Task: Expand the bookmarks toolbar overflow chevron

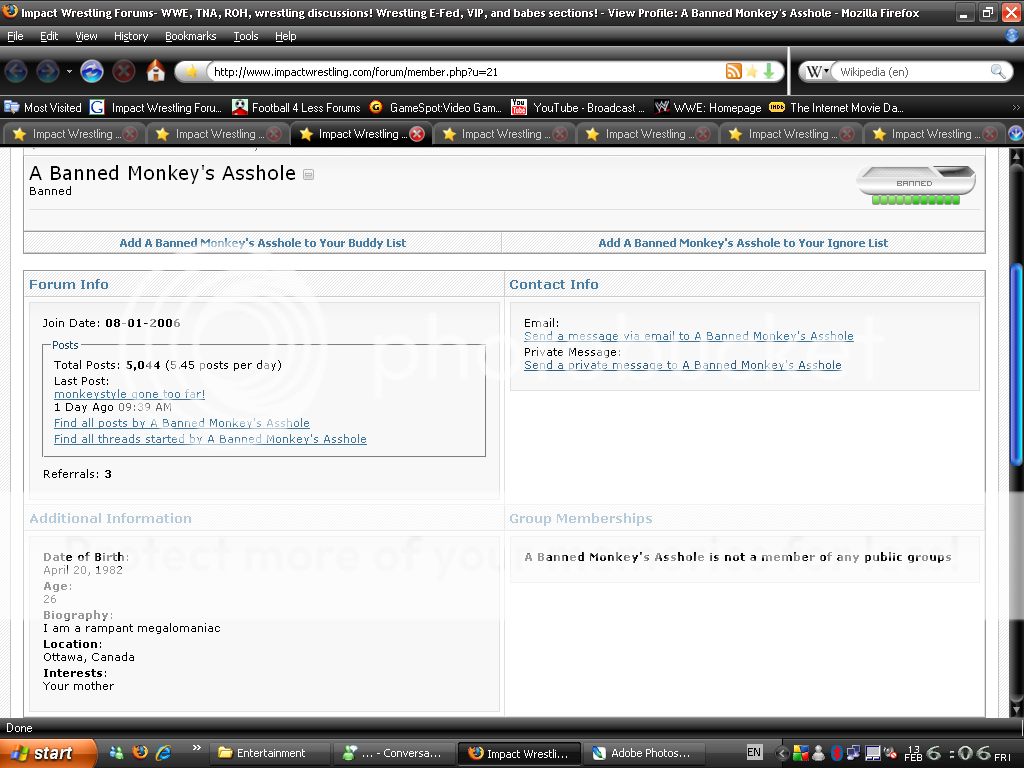Action: point(1014,108)
